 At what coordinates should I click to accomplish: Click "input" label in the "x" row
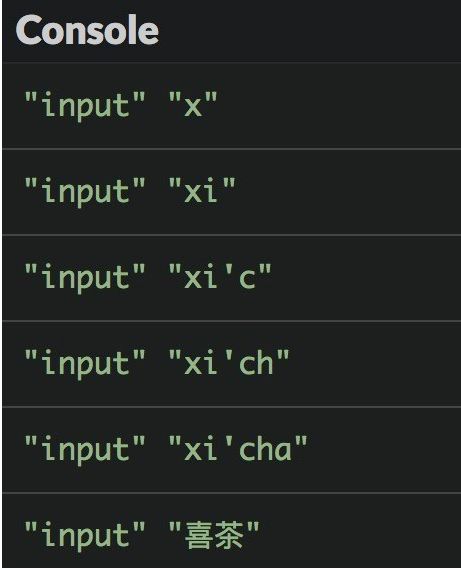85,105
